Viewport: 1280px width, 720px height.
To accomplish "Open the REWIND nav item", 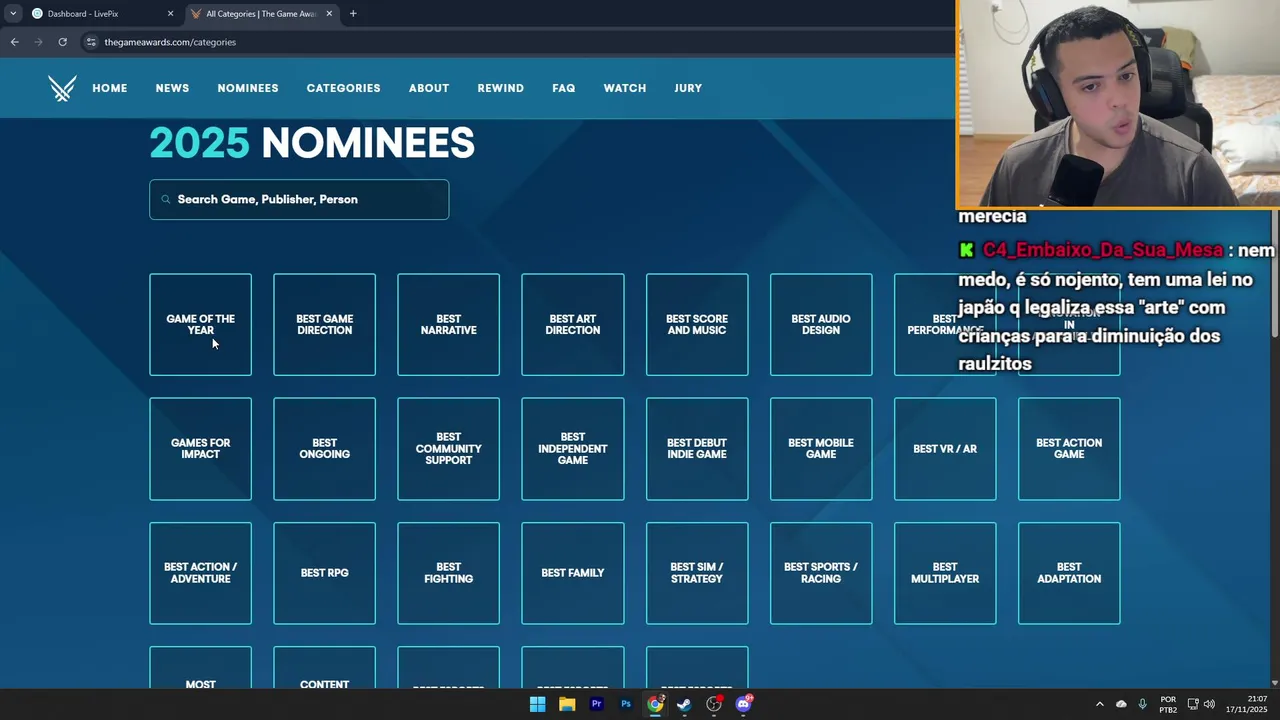I will point(500,88).
